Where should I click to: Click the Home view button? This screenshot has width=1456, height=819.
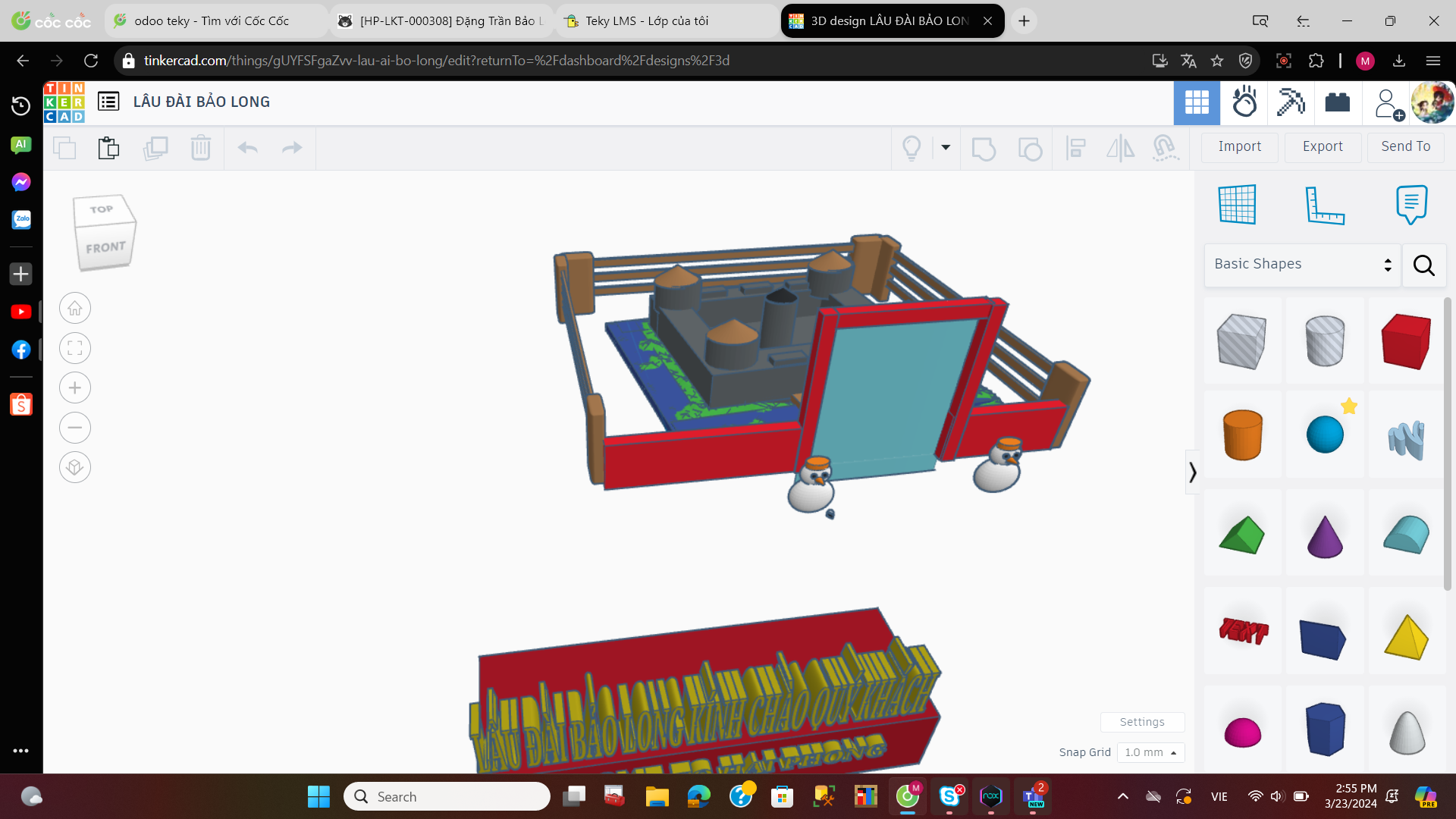point(75,309)
